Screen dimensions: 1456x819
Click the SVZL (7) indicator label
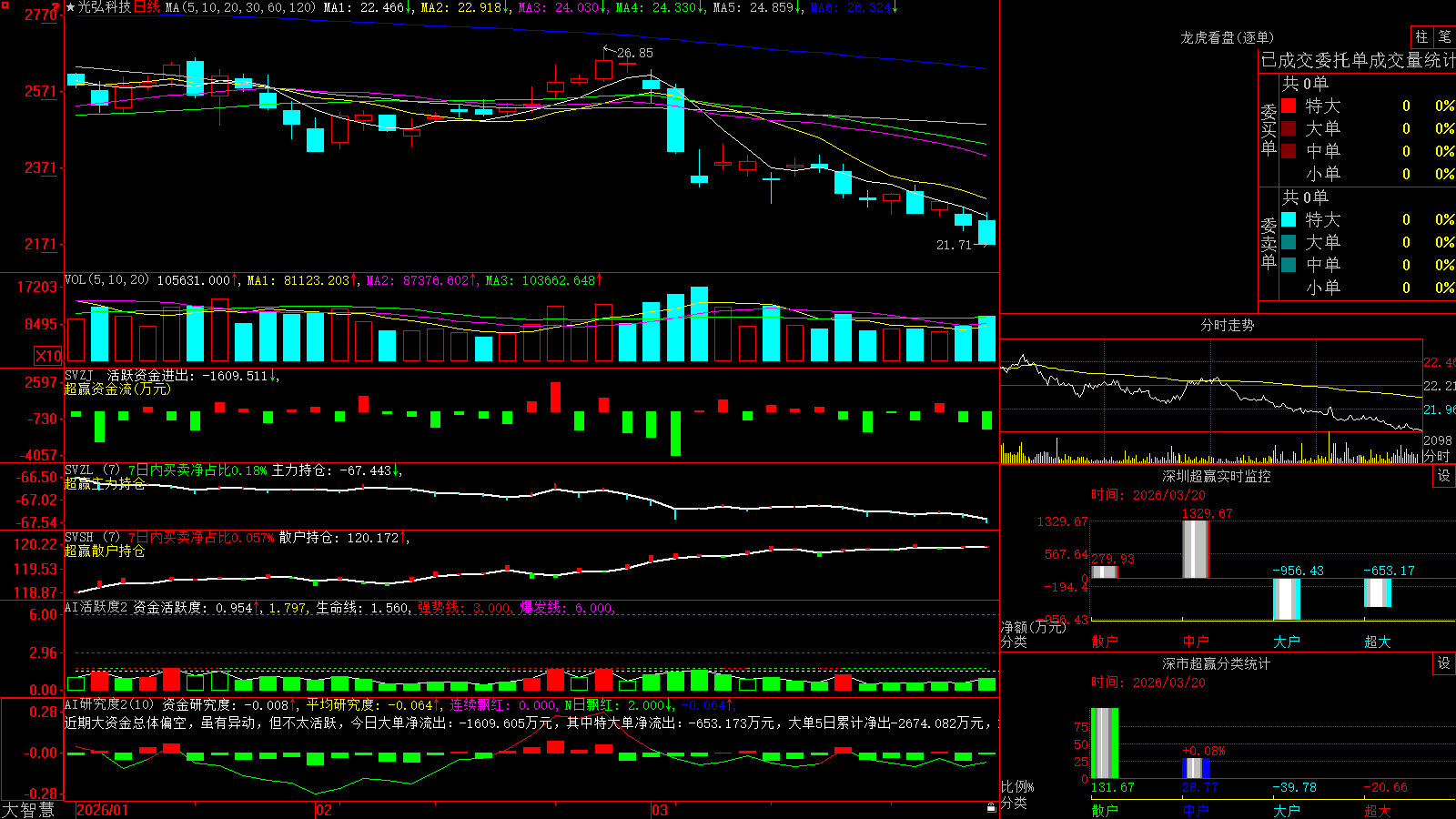[x=92, y=470]
